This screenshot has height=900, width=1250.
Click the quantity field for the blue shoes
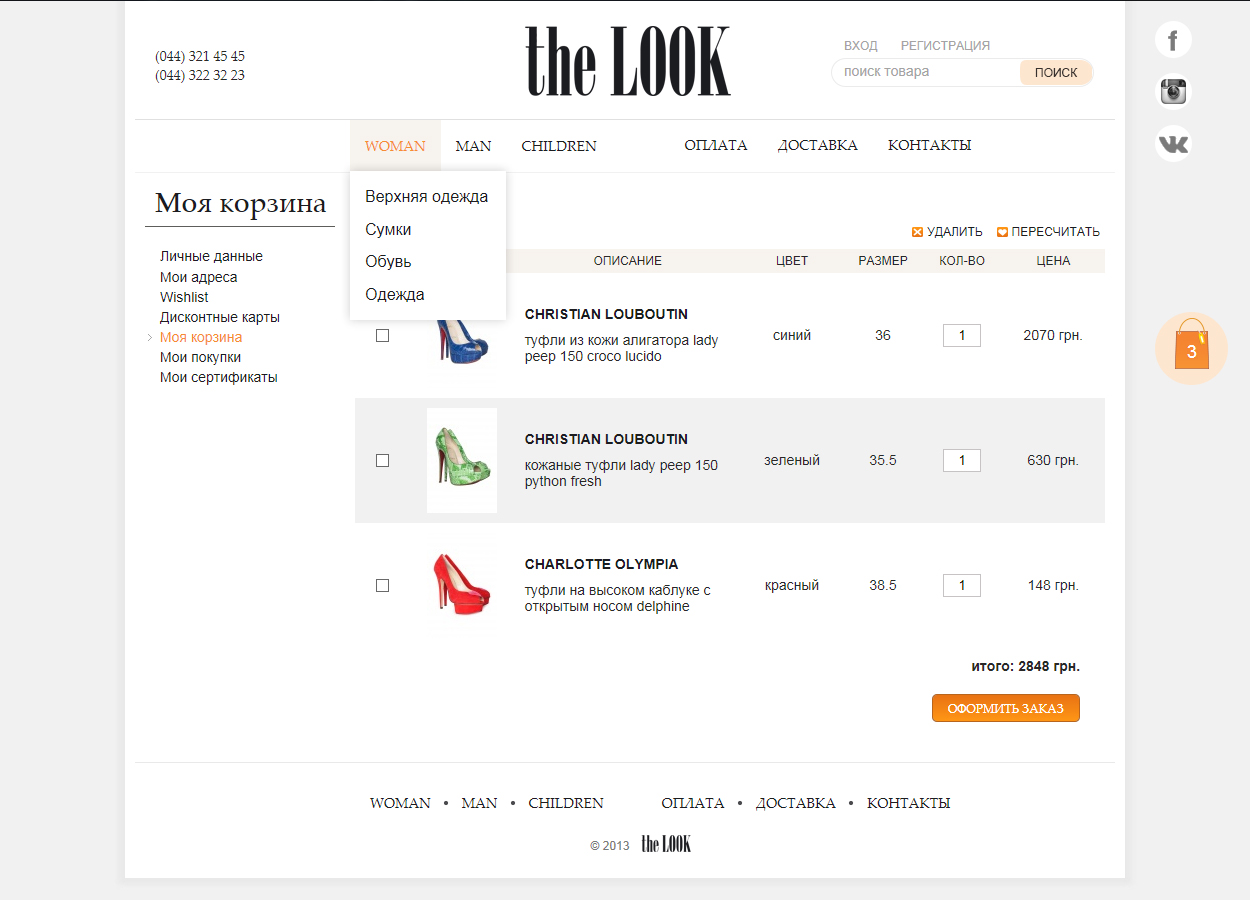[962, 336]
